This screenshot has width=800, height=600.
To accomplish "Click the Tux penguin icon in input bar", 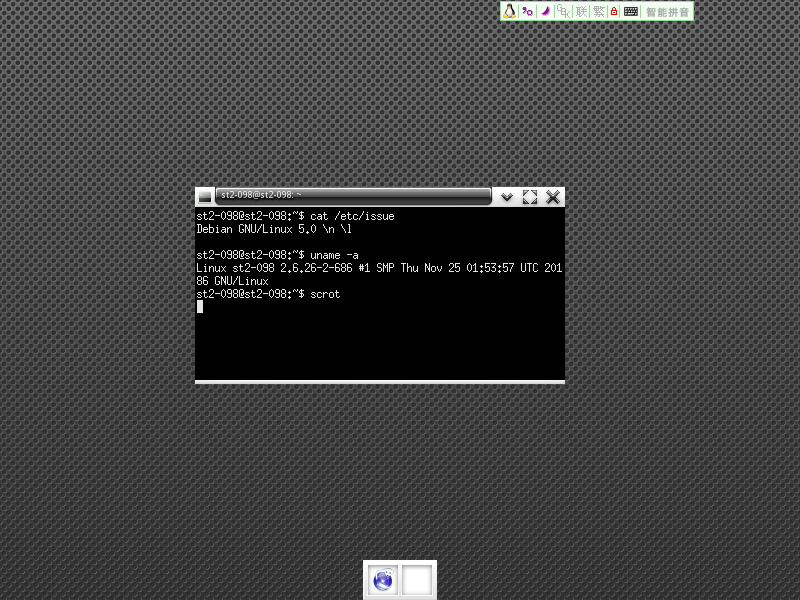I will tap(509, 11).
